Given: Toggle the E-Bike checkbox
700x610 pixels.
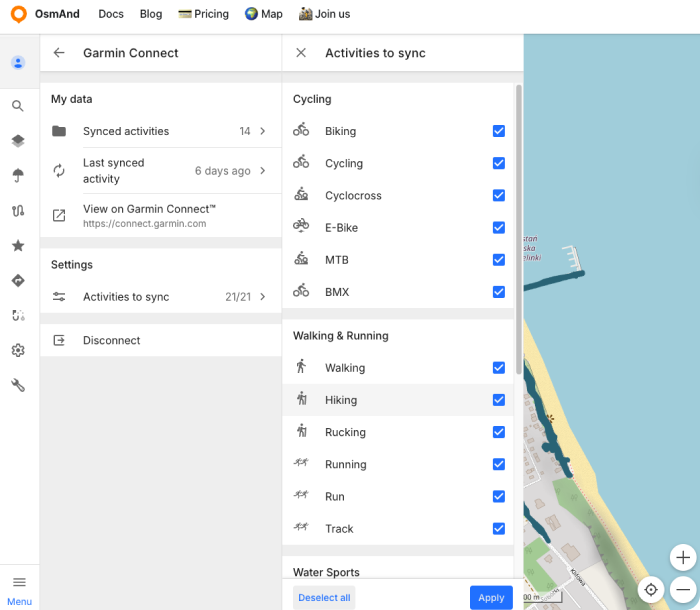Looking at the screenshot, I should [499, 227].
